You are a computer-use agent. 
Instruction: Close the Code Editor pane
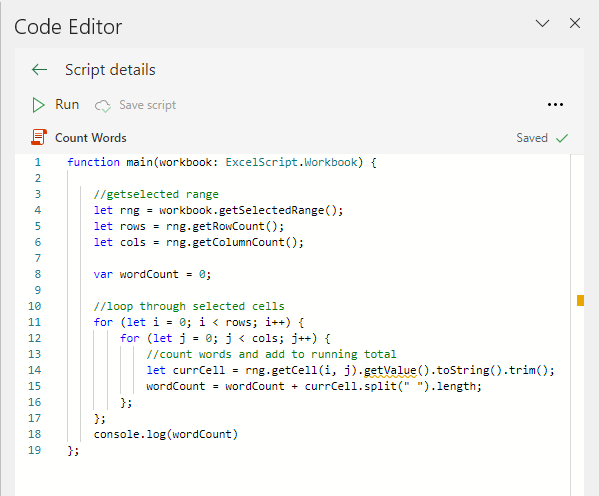pos(575,23)
